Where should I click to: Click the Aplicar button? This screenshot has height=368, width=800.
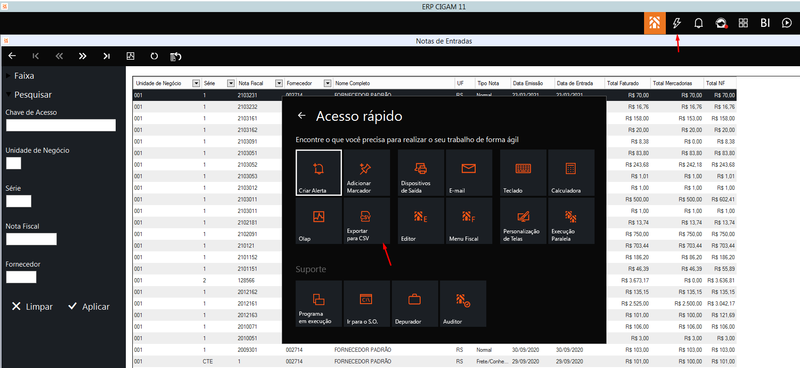click(x=89, y=307)
